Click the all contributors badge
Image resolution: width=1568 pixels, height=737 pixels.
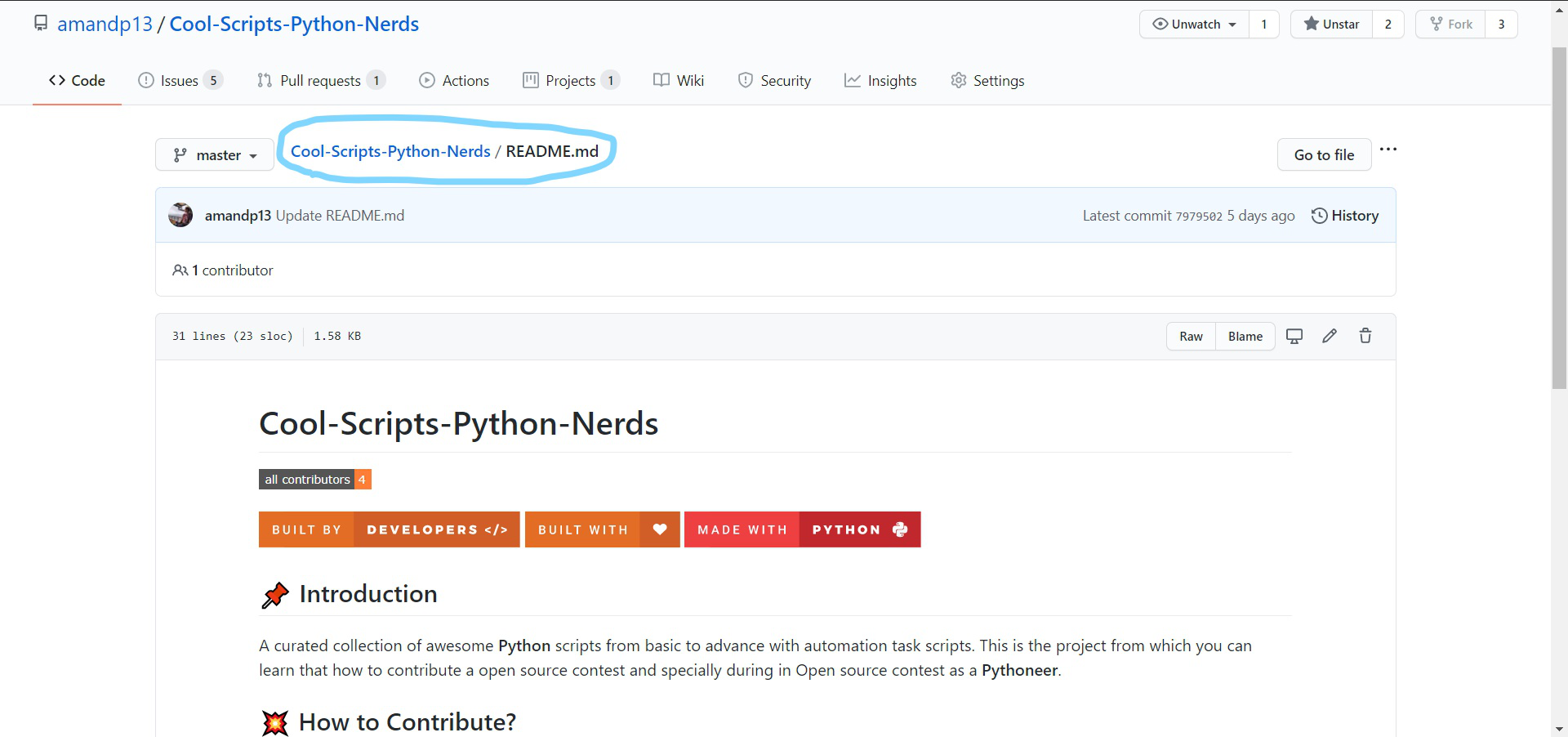click(315, 480)
